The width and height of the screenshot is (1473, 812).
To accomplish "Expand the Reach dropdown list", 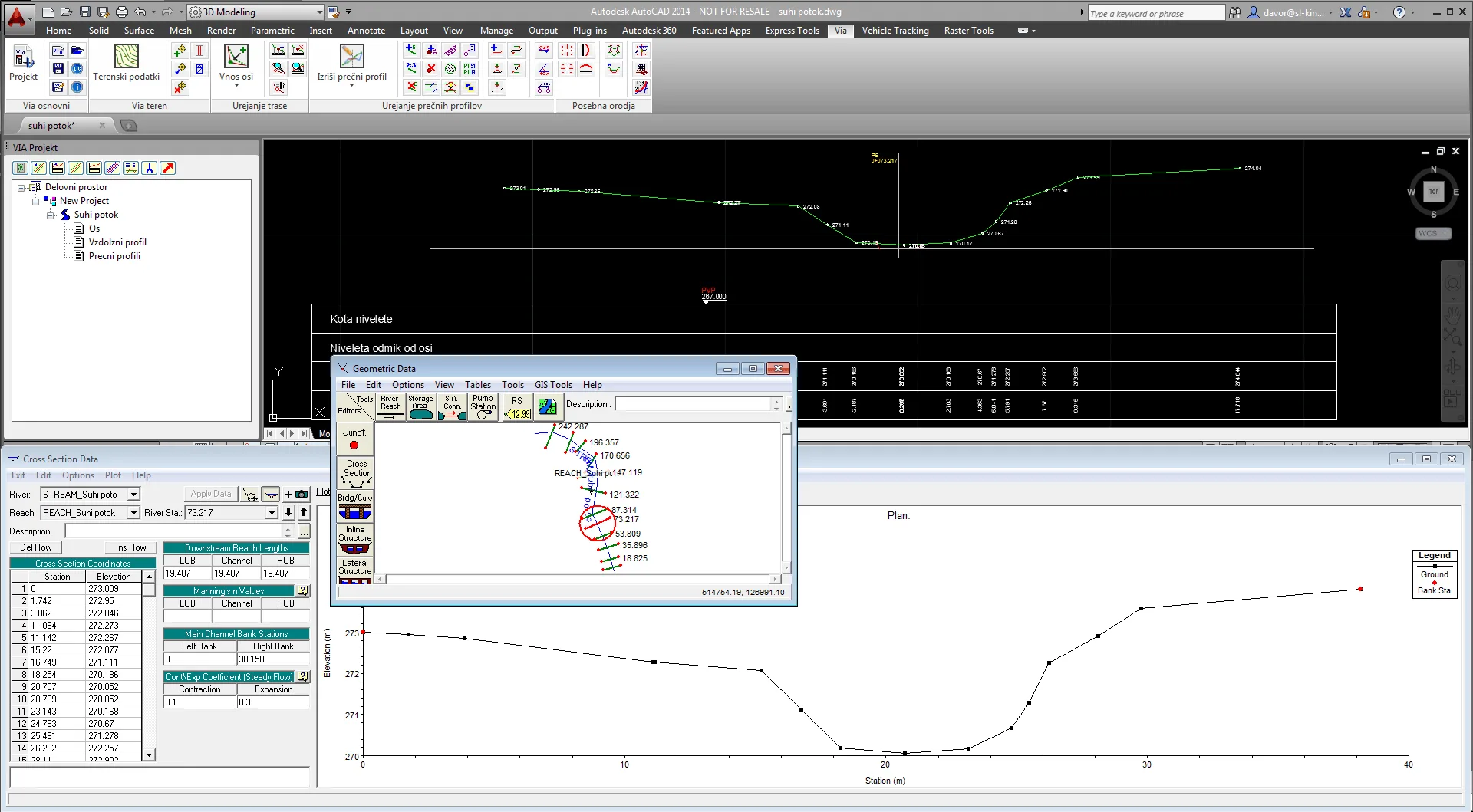I will (x=133, y=513).
